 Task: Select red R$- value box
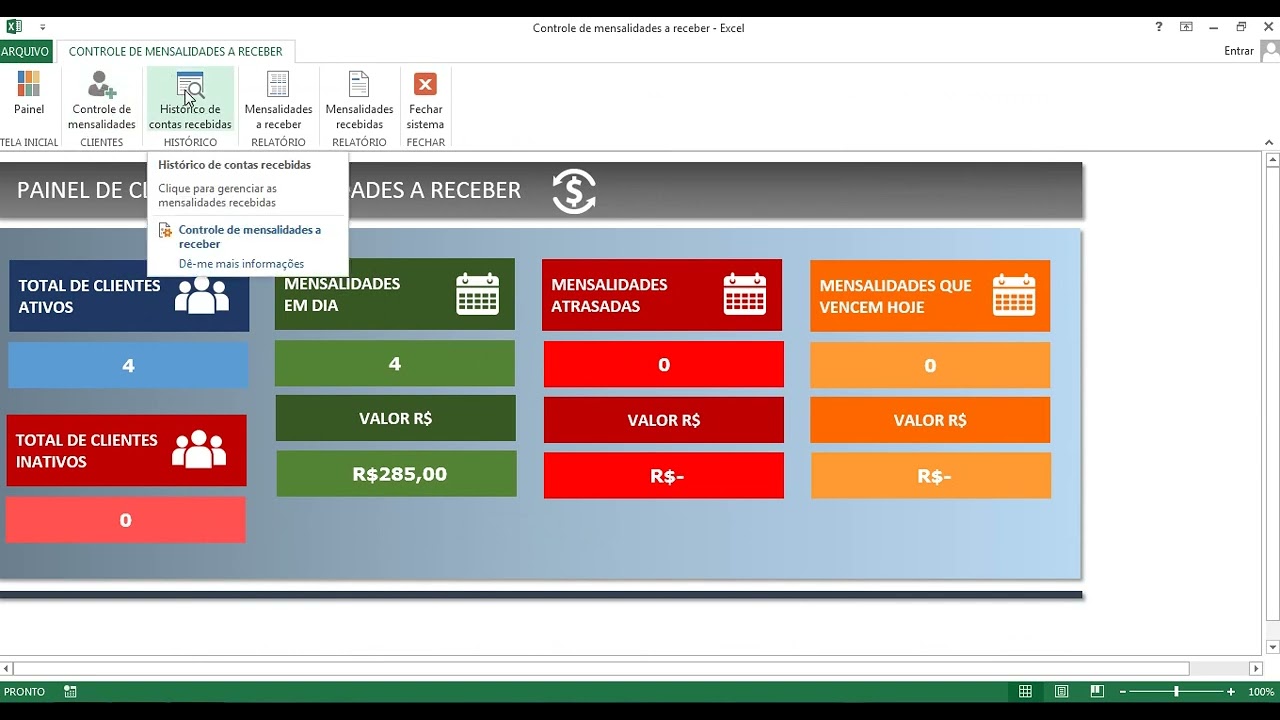pos(664,476)
